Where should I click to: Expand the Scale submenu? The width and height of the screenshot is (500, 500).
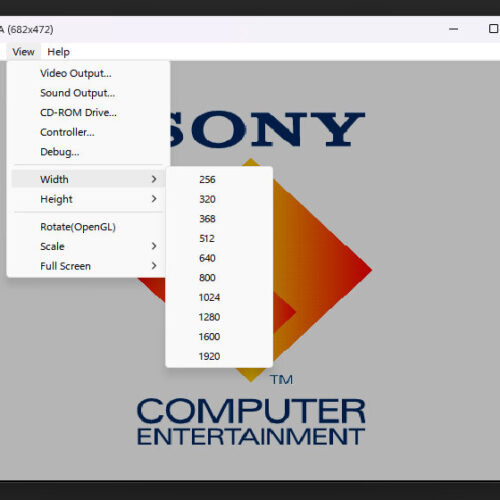(x=88, y=246)
